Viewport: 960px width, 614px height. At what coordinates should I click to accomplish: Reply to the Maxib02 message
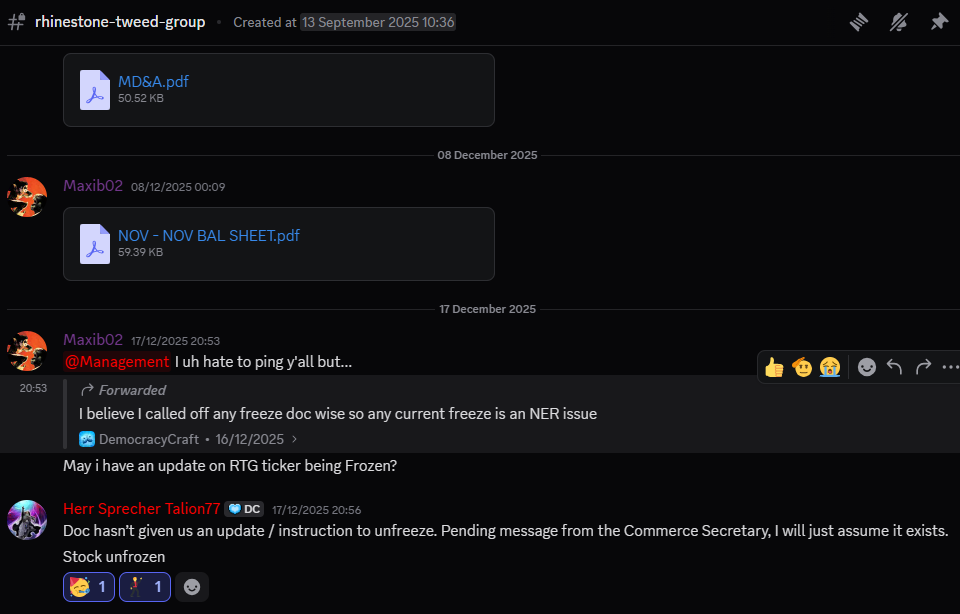[895, 367]
